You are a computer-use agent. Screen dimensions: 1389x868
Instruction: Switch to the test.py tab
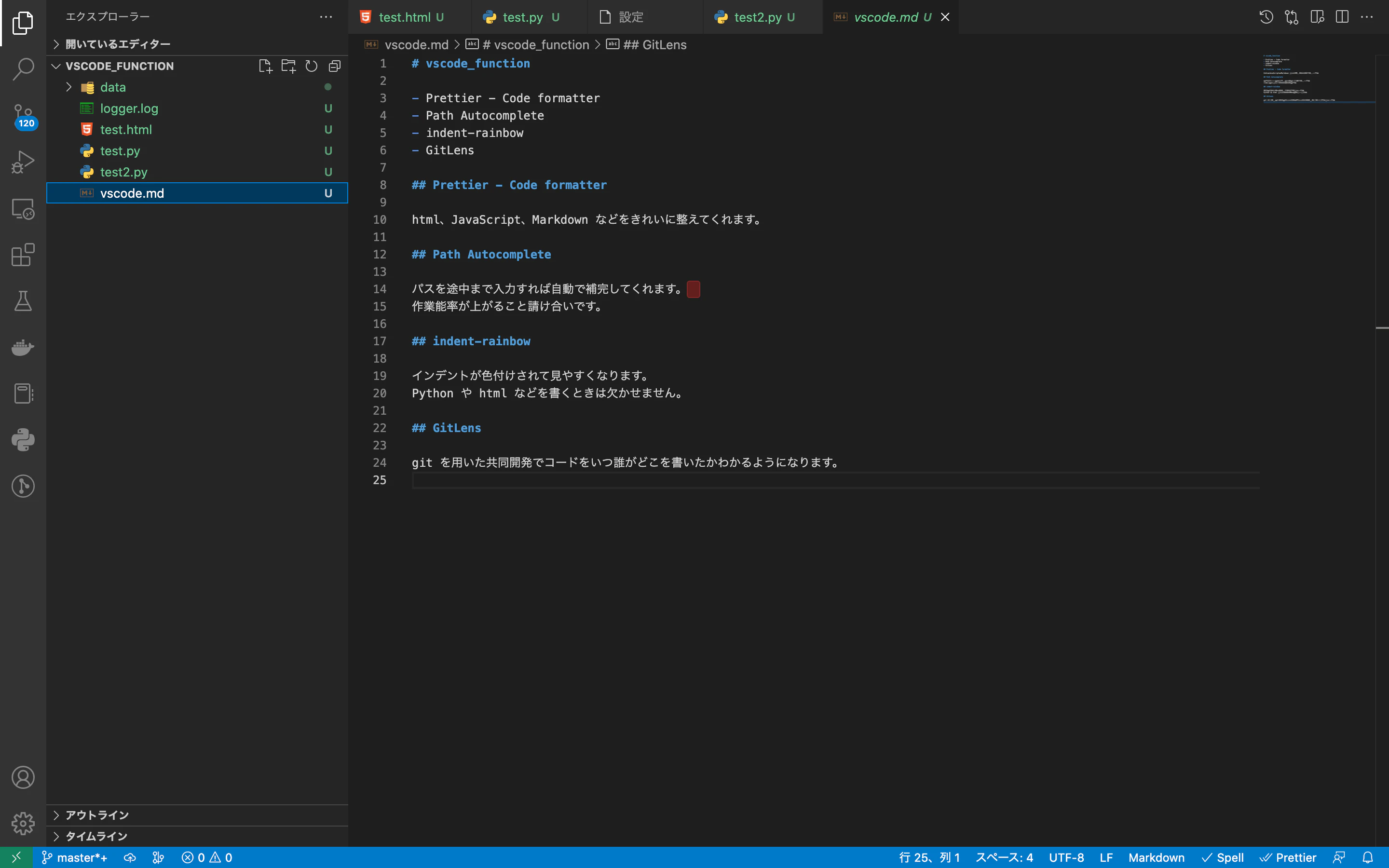[529, 17]
